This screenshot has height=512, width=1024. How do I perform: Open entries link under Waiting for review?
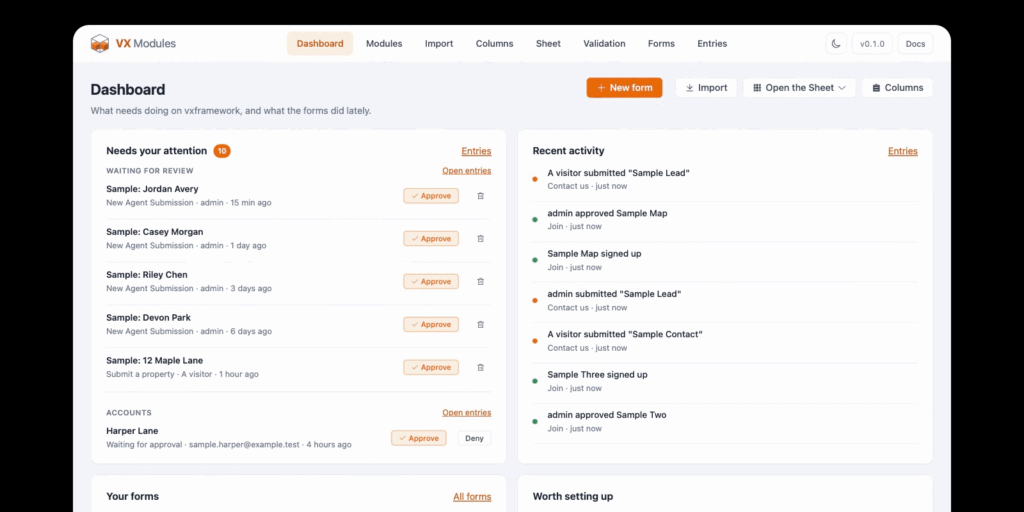coord(466,170)
